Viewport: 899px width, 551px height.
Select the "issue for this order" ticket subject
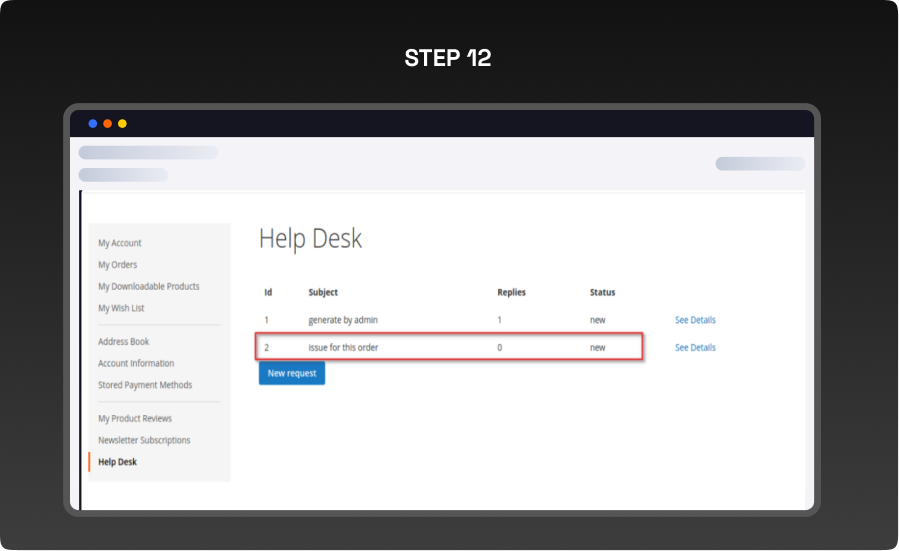click(343, 348)
